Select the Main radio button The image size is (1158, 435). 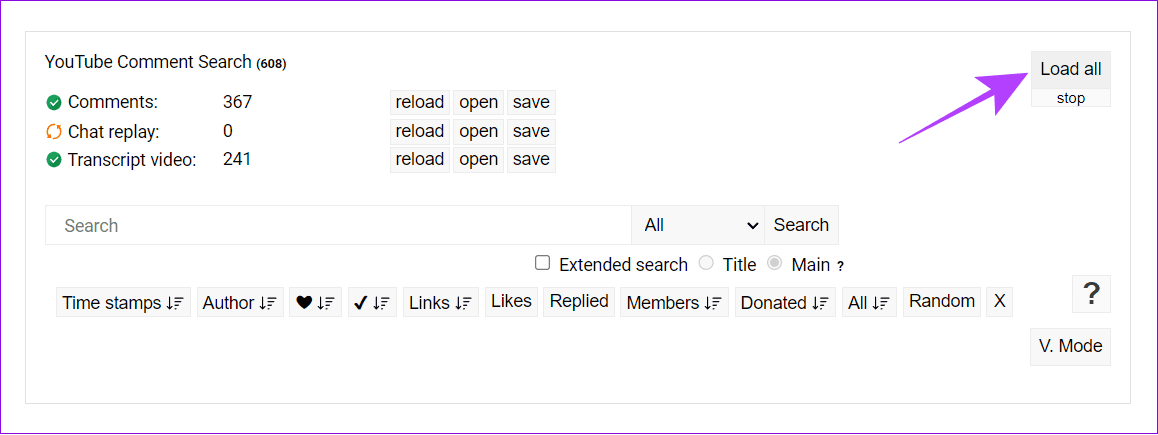pos(775,263)
